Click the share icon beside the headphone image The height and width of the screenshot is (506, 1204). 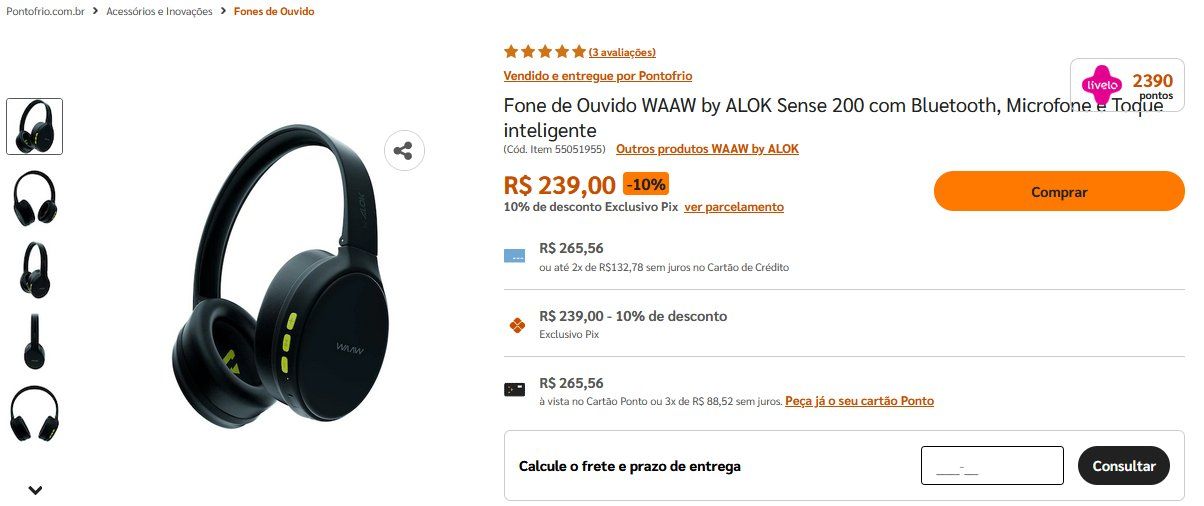404,151
